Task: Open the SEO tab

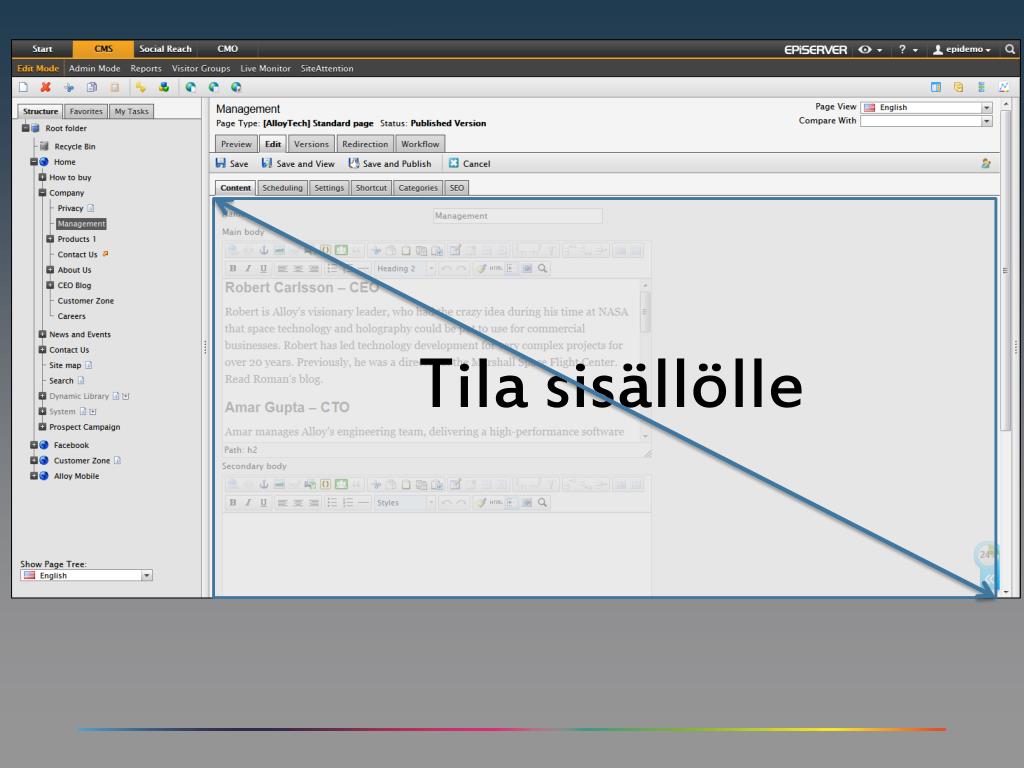Action: pyautogui.click(x=456, y=188)
